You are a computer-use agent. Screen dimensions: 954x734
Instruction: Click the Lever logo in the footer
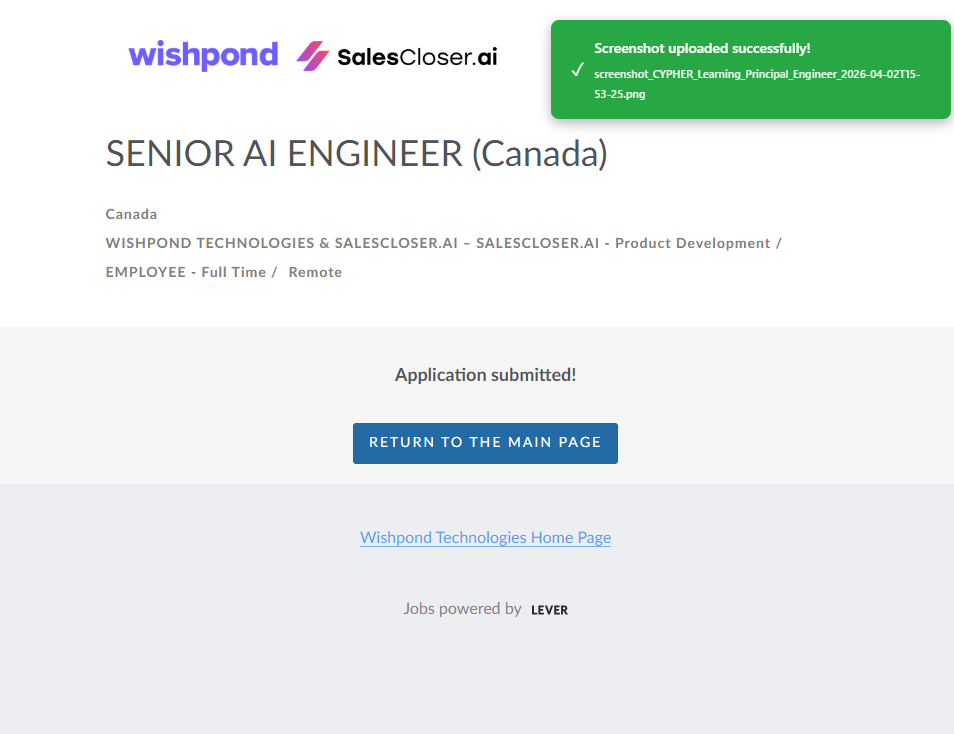[x=549, y=610]
